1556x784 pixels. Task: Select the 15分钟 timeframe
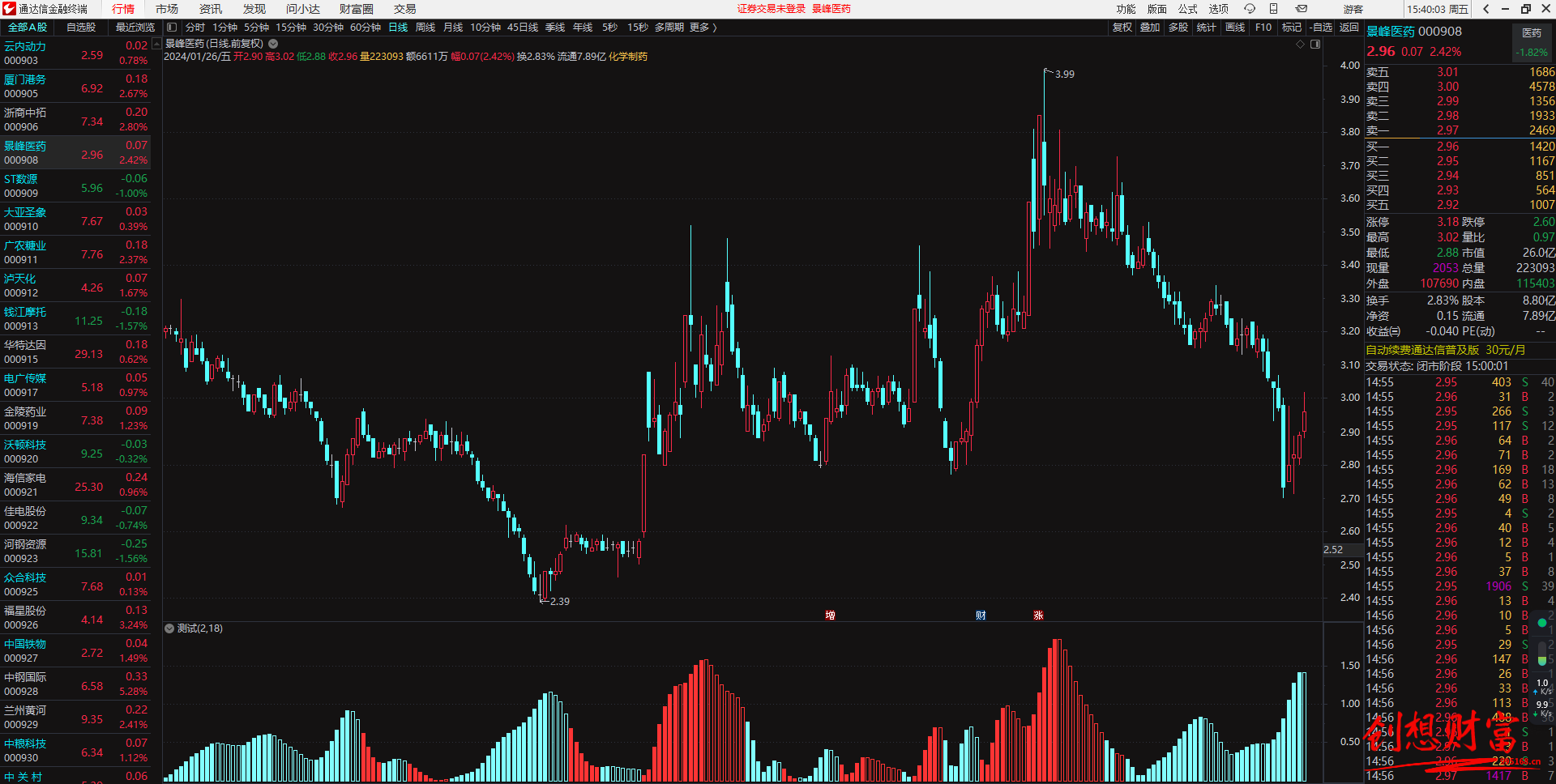(x=291, y=28)
